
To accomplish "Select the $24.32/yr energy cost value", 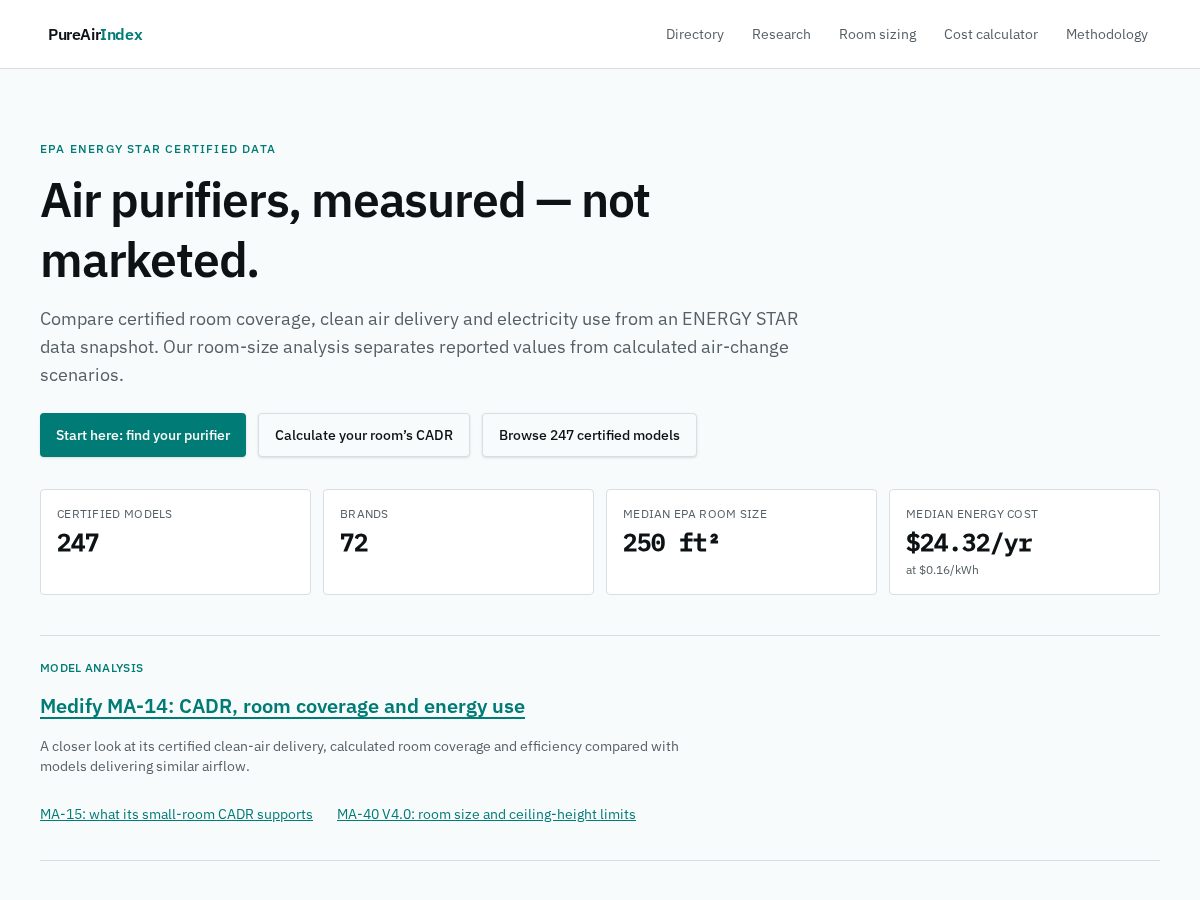I will 969,543.
